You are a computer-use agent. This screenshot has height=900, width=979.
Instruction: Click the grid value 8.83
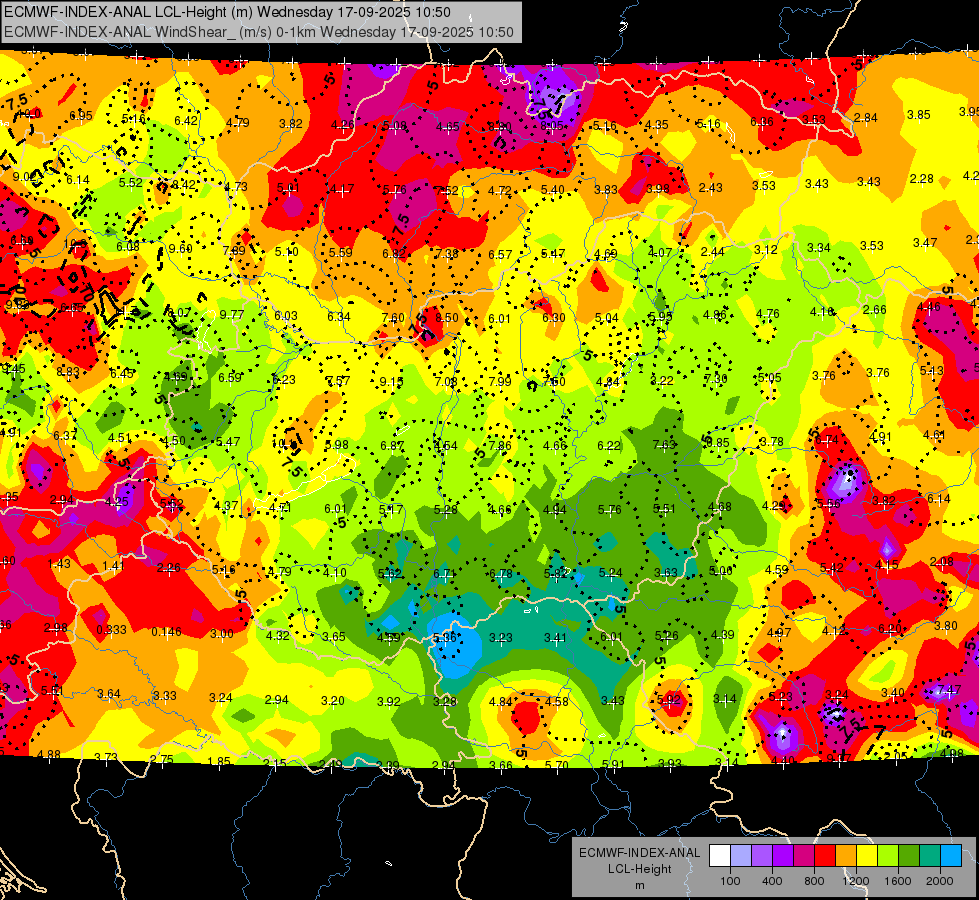point(67,372)
